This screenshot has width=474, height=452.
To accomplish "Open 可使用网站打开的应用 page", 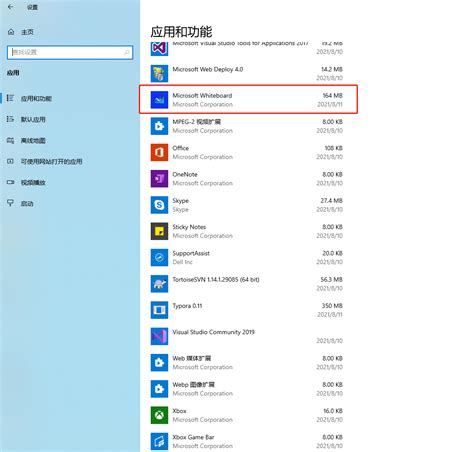I will (x=51, y=161).
